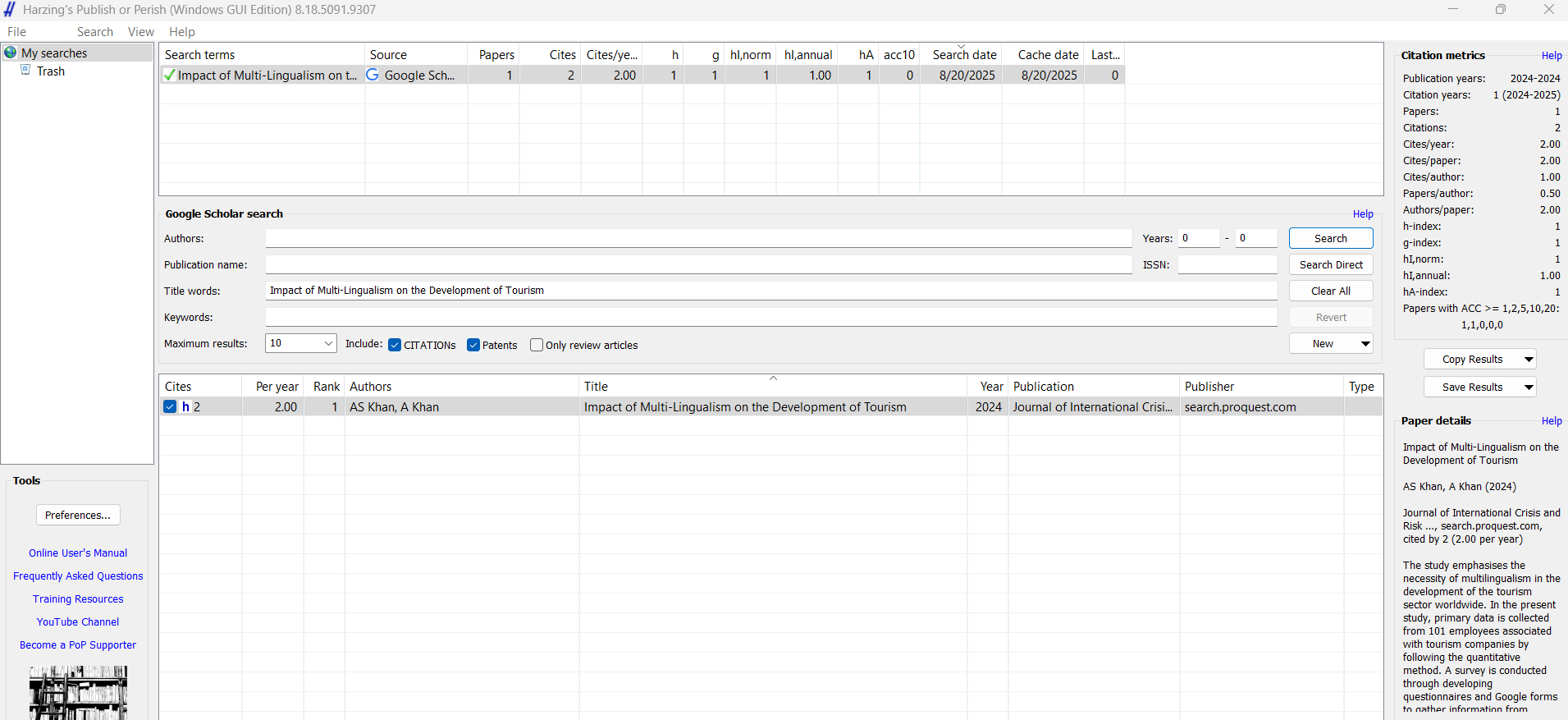Click Help link in Google Scholar search panel
Screen dimensions: 1568x720
[x=1363, y=214]
